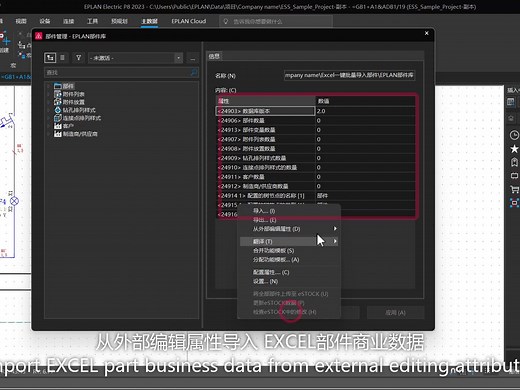520x390 pixels.
Task: Close the parts management dialog
Action: (x=426, y=33)
